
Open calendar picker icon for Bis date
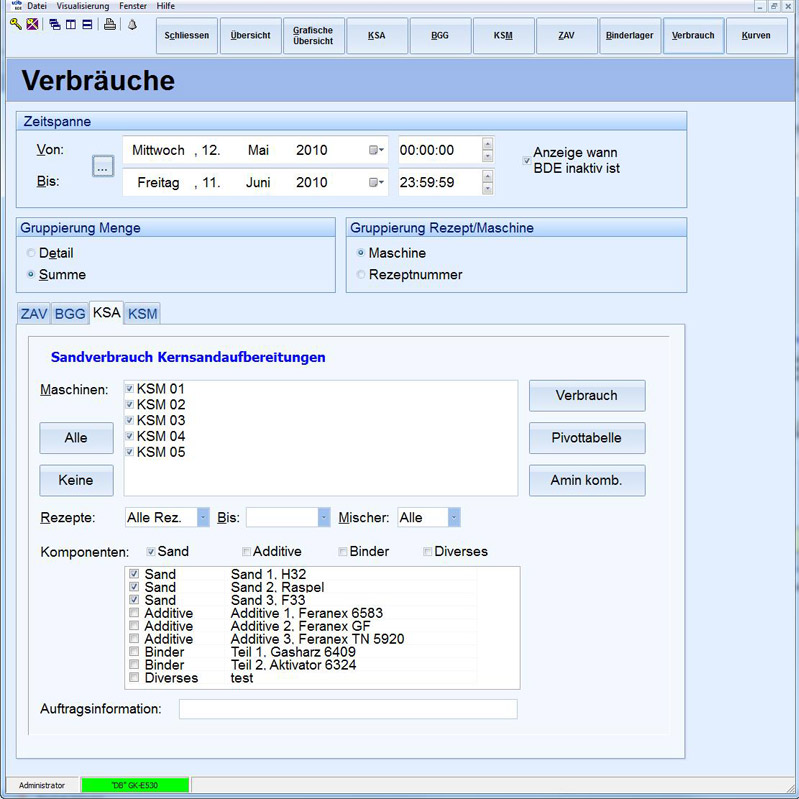click(x=373, y=182)
